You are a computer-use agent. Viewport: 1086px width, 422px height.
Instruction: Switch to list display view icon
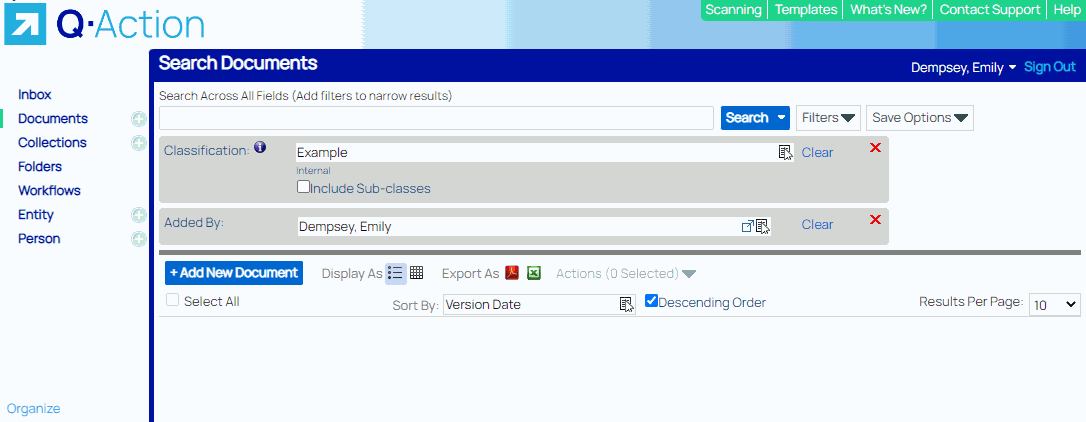[x=395, y=273]
